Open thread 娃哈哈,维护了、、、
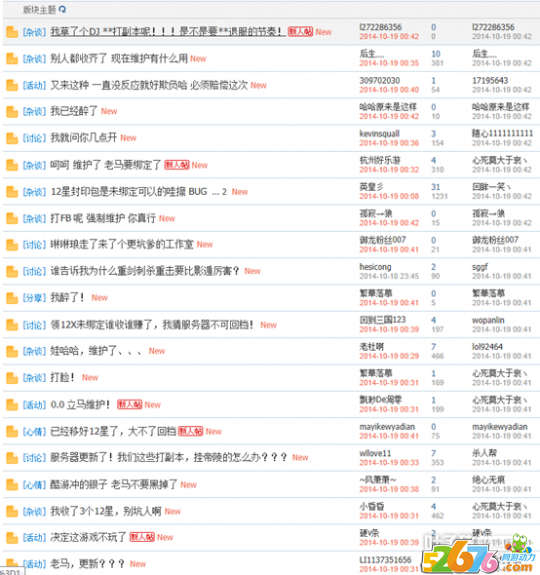Screen dimensions: 540x575 (x=96, y=351)
